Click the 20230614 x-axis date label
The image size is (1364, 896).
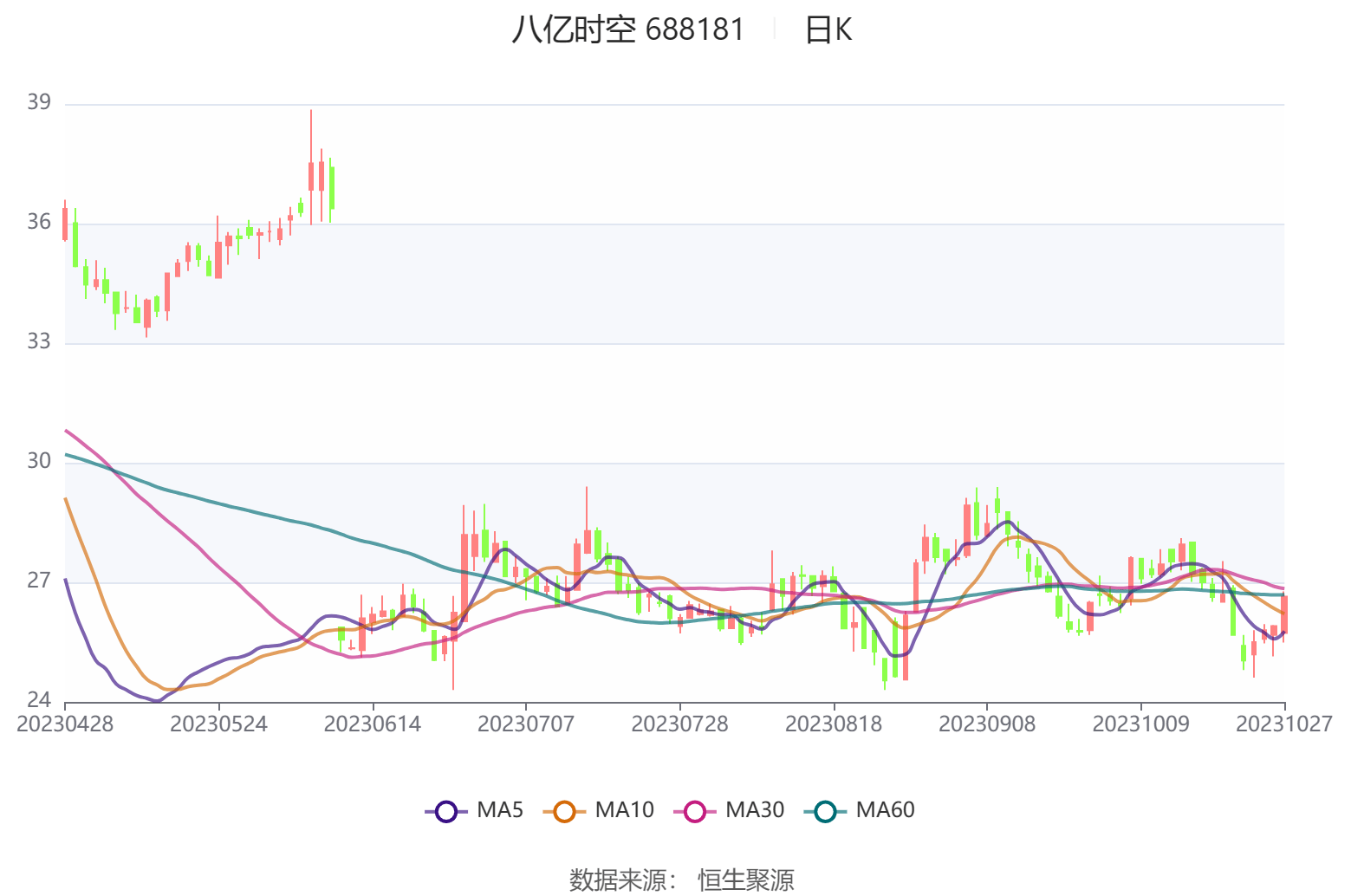[373, 724]
